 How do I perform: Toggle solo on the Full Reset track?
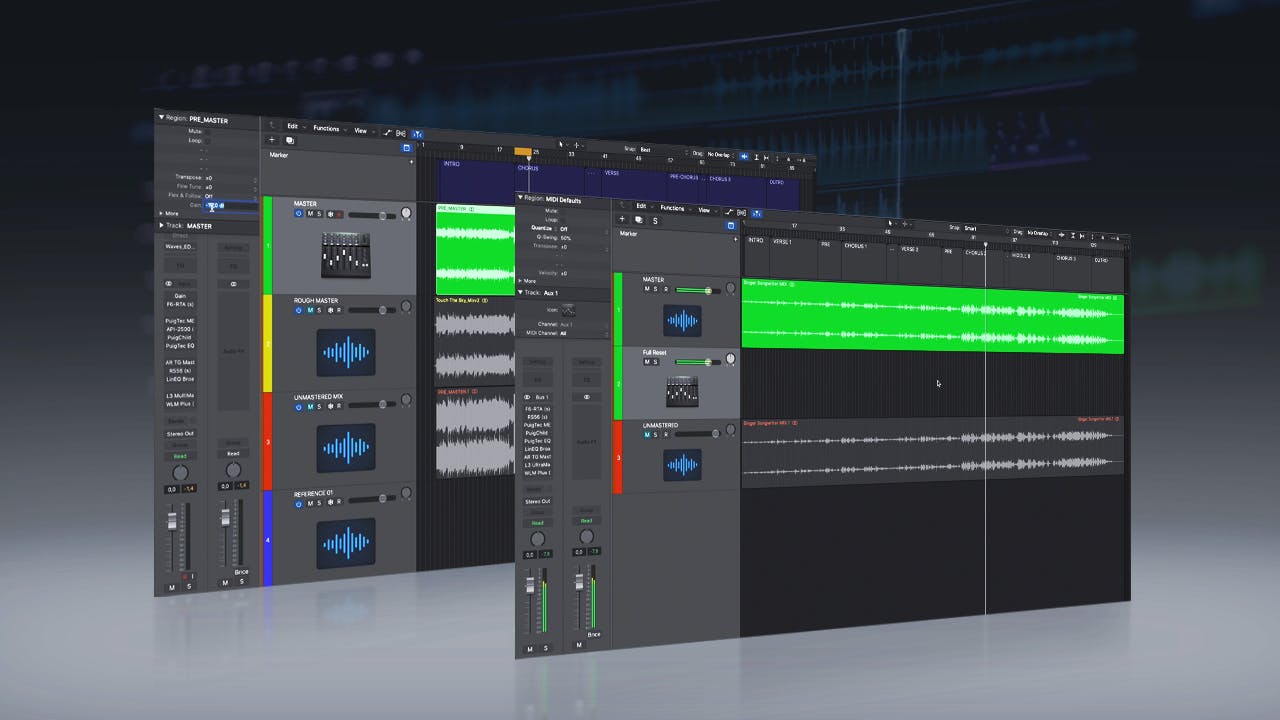[x=655, y=361]
